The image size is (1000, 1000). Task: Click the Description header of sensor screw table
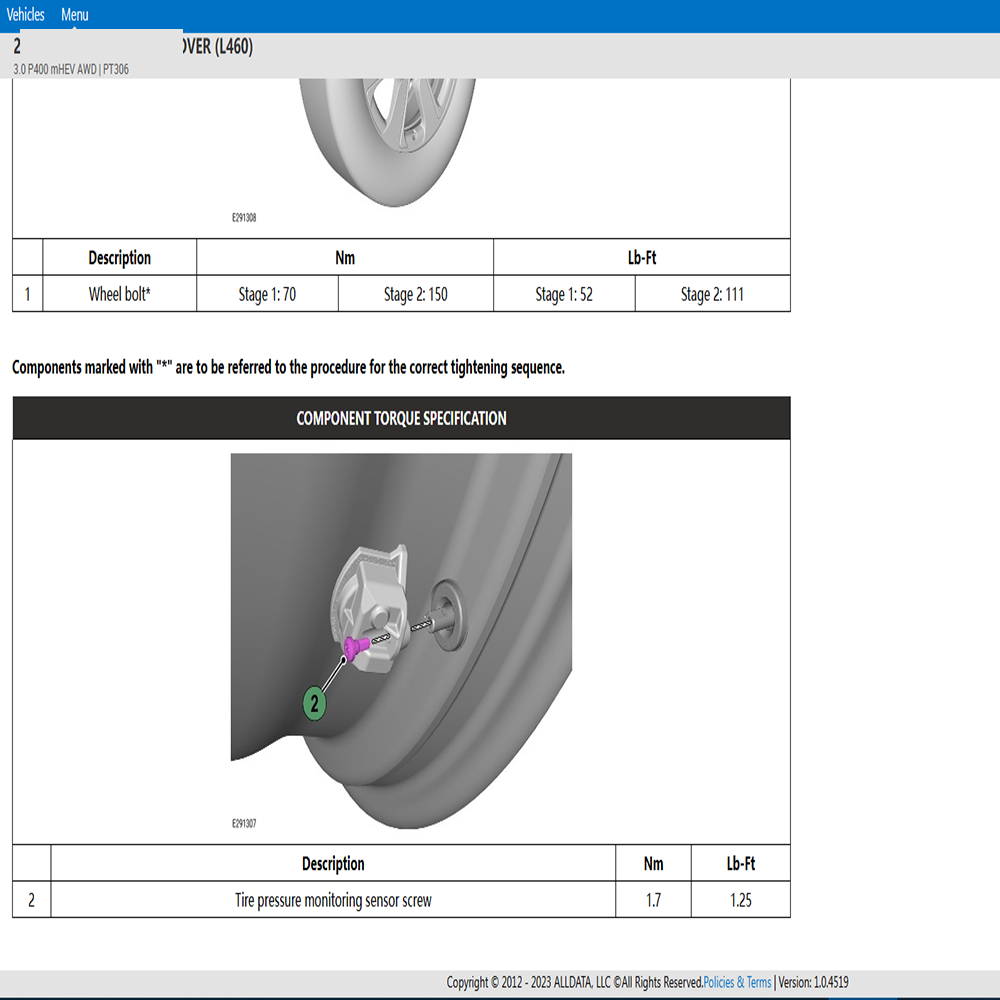click(x=333, y=864)
